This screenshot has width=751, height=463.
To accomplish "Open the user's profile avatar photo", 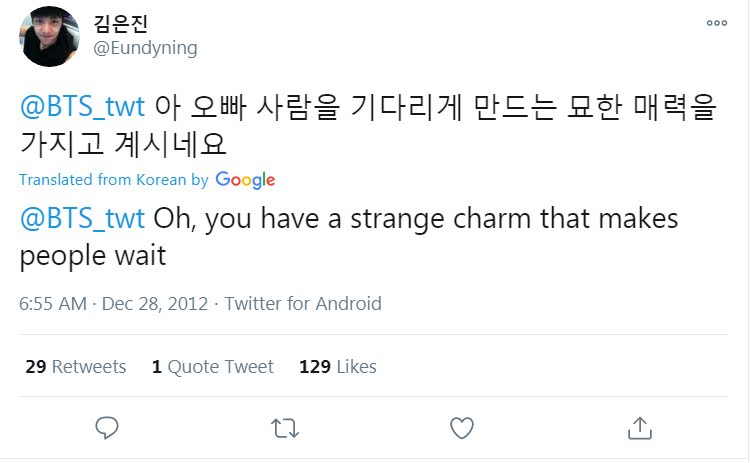I will 49,37.
